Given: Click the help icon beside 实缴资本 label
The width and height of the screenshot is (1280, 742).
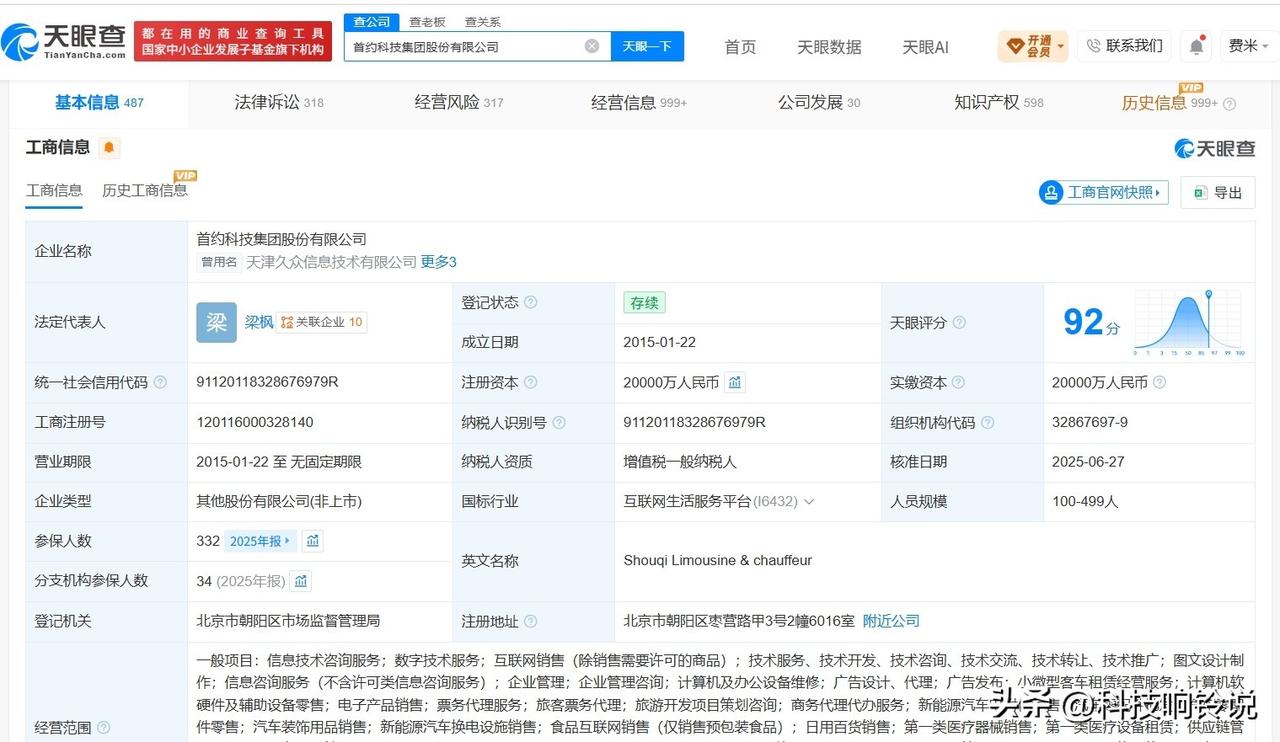Looking at the screenshot, I should [959, 382].
